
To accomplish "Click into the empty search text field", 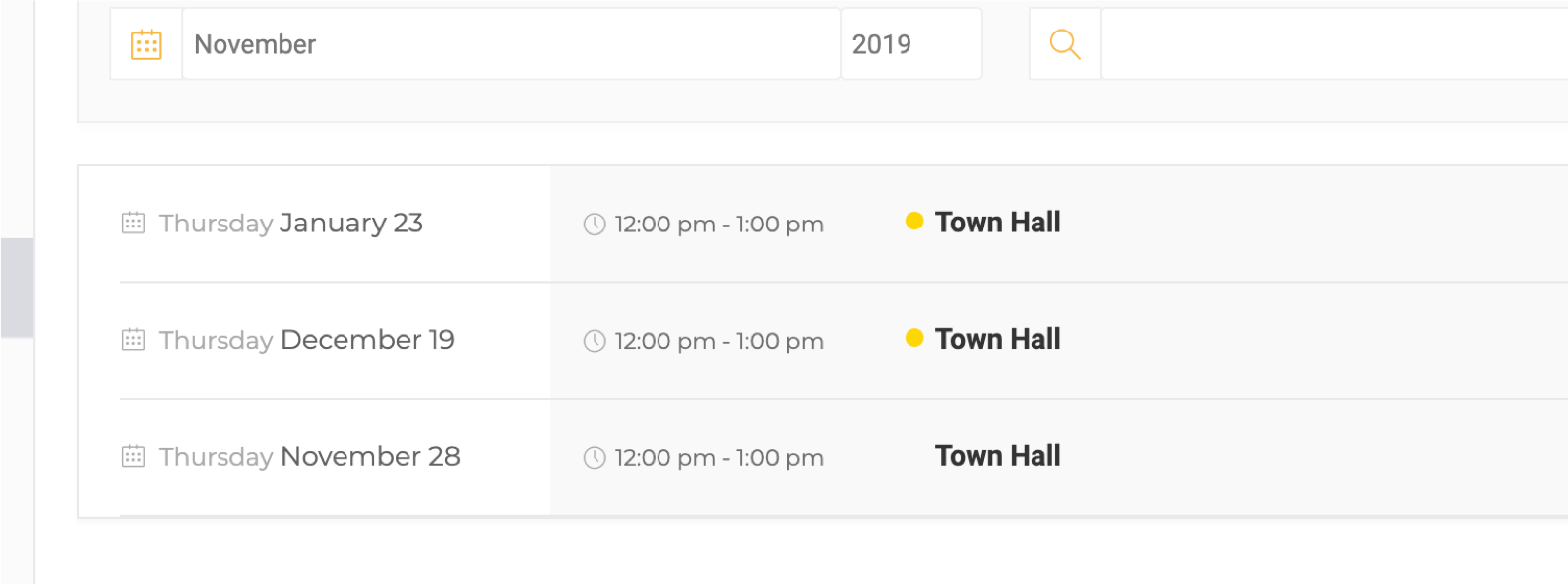I will 1335,44.
